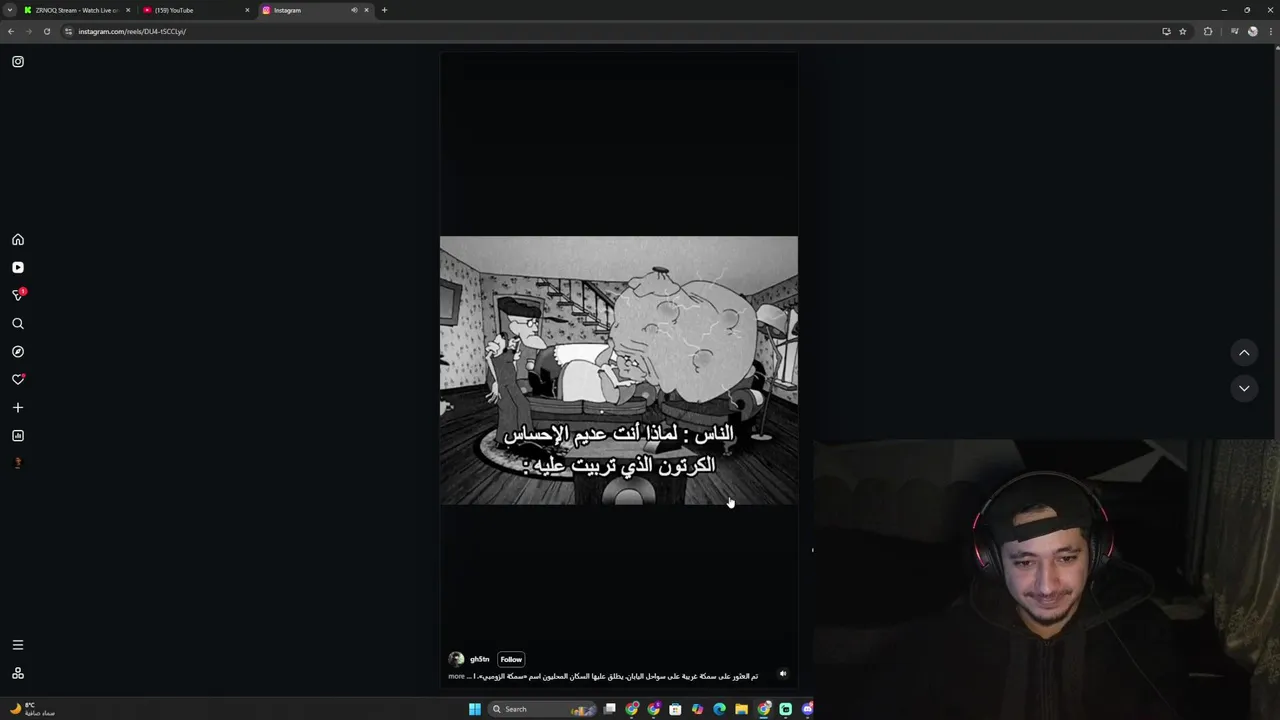Expand reel caption with more
1280x720 pixels.
pyautogui.click(x=456, y=676)
